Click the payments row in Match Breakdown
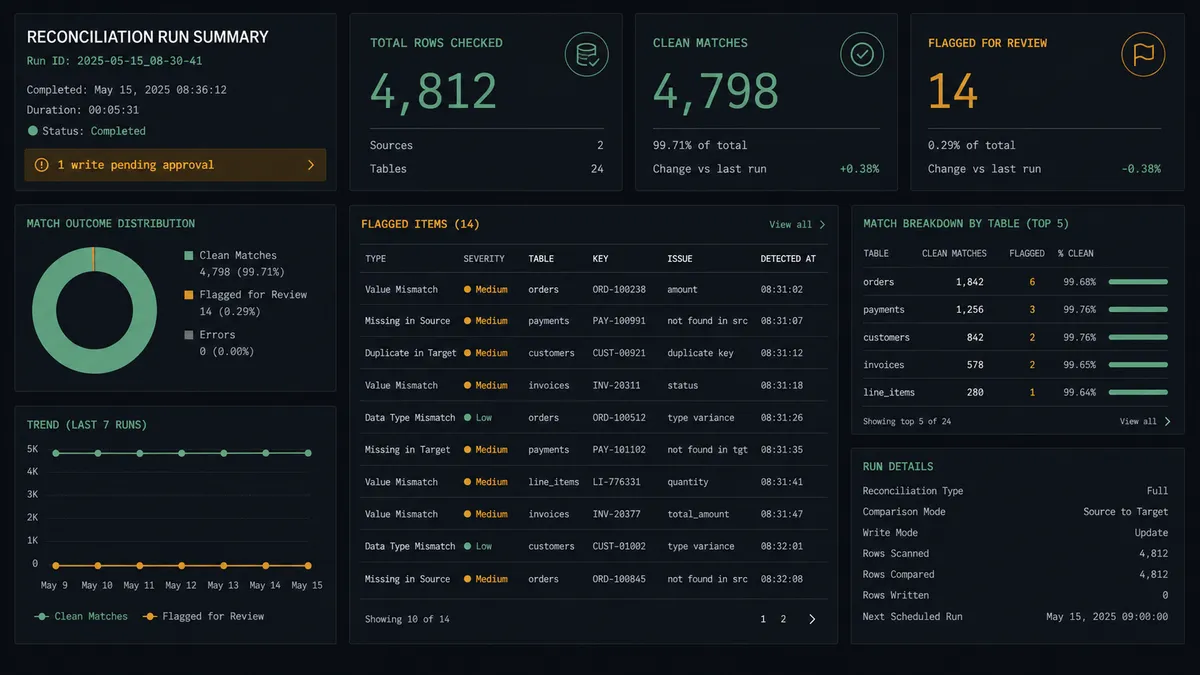1200x675 pixels. 1016,310
